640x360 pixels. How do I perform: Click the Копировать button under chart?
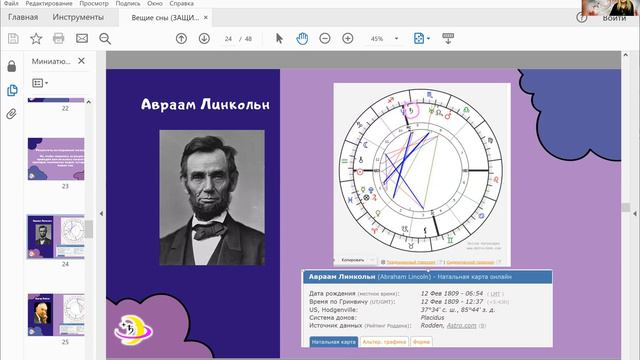tap(354, 260)
